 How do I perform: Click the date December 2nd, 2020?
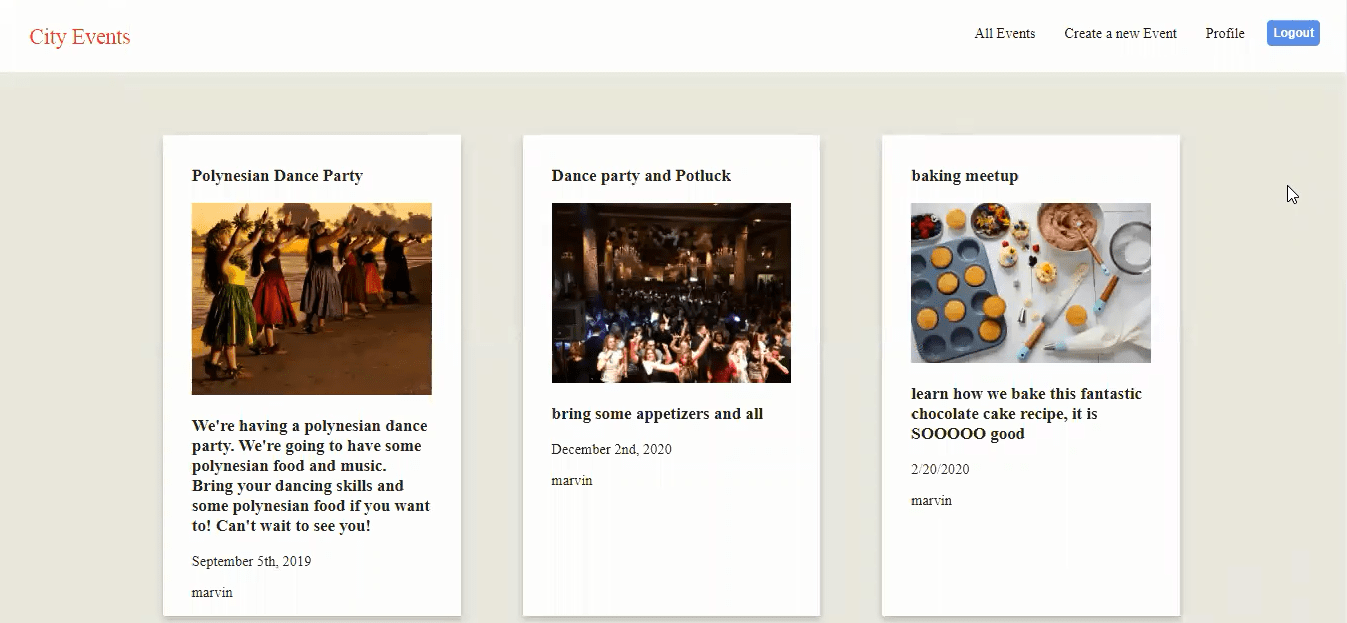611,449
